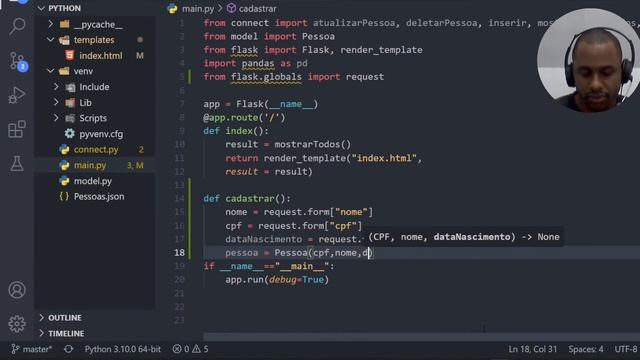
Task: Click the main.py breadcrumb Python icon
Action: tap(173, 9)
